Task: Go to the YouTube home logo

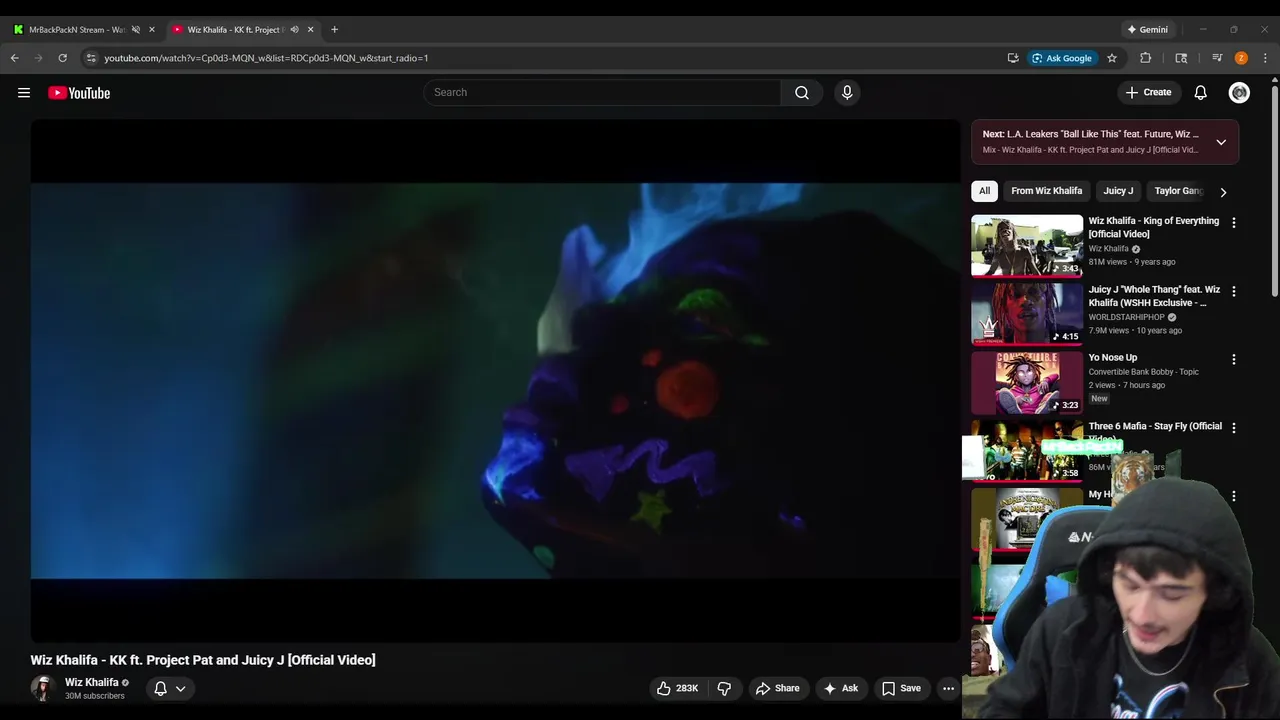Action: pyautogui.click(x=79, y=93)
